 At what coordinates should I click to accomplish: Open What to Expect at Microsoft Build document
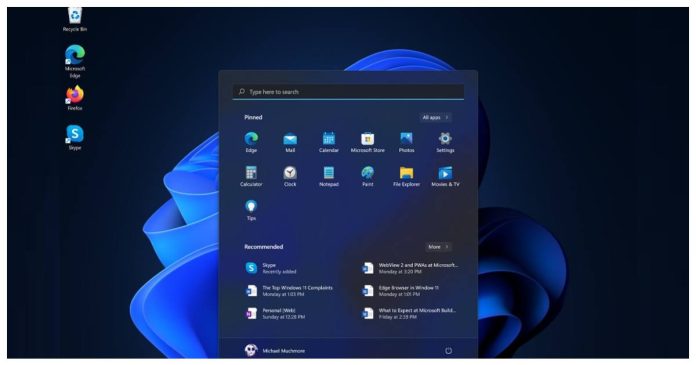tap(410, 313)
